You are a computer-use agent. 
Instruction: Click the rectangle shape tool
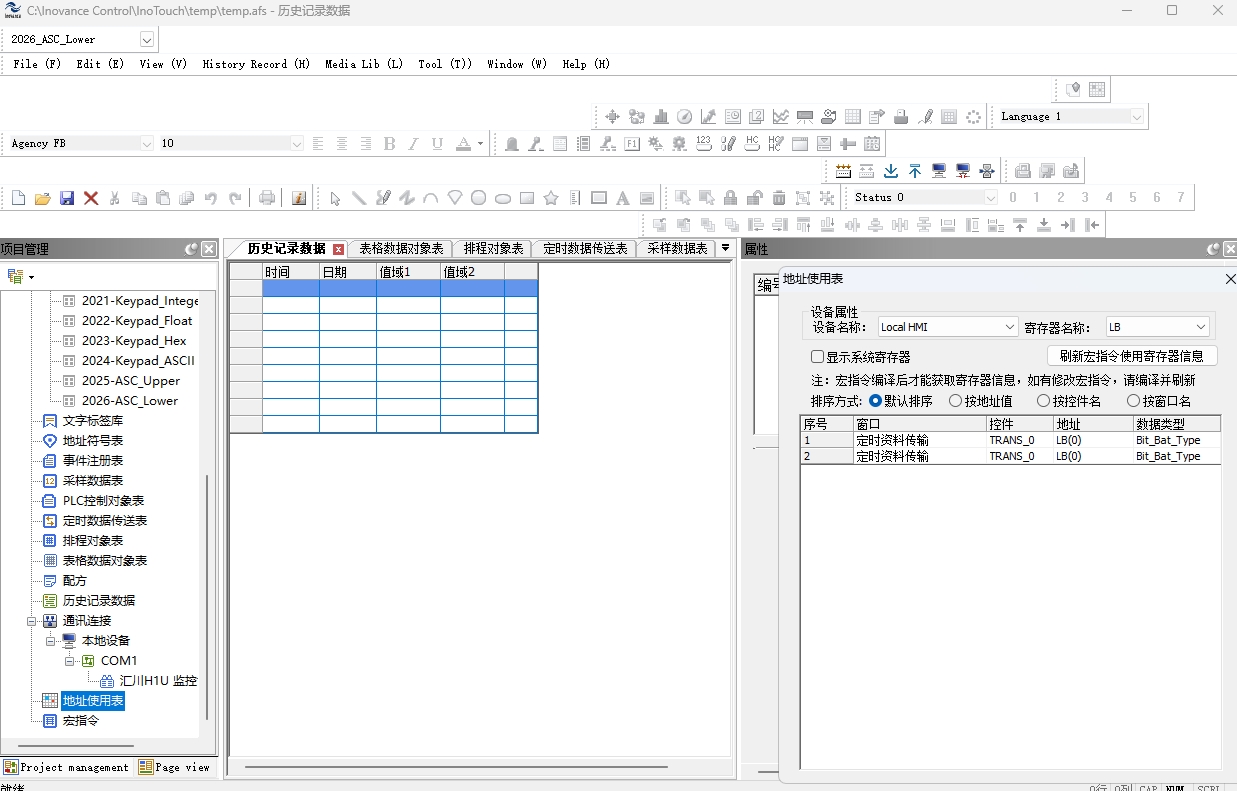(527, 198)
